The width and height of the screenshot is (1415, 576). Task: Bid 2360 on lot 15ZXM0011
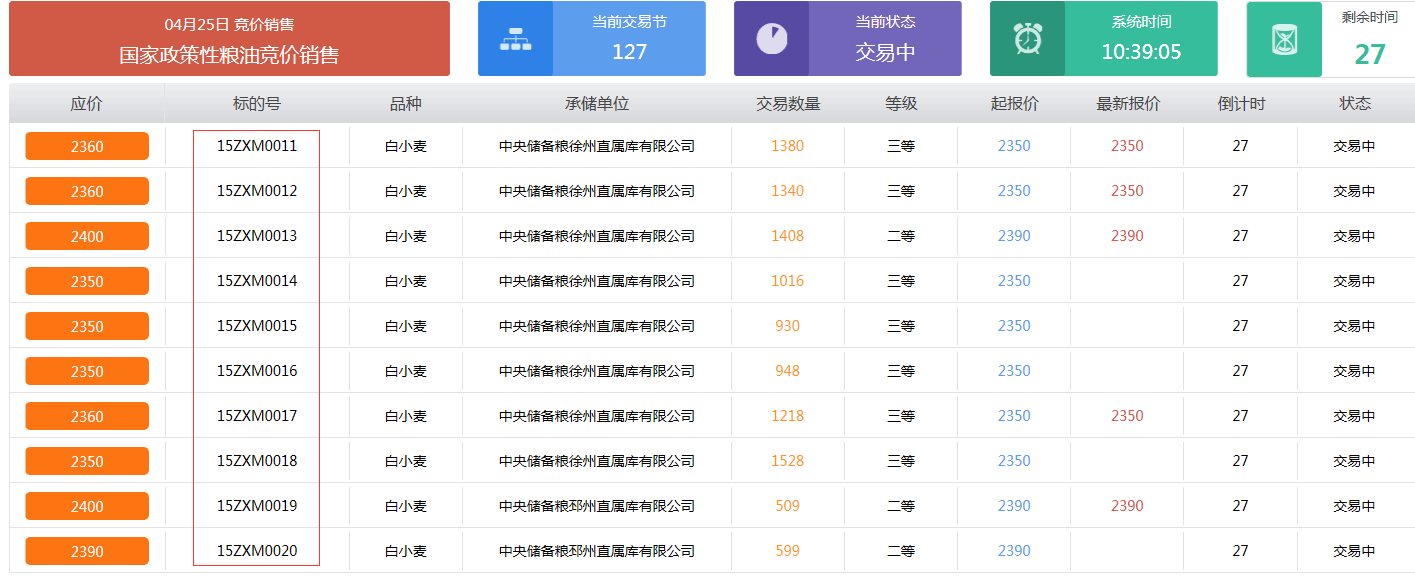click(87, 146)
